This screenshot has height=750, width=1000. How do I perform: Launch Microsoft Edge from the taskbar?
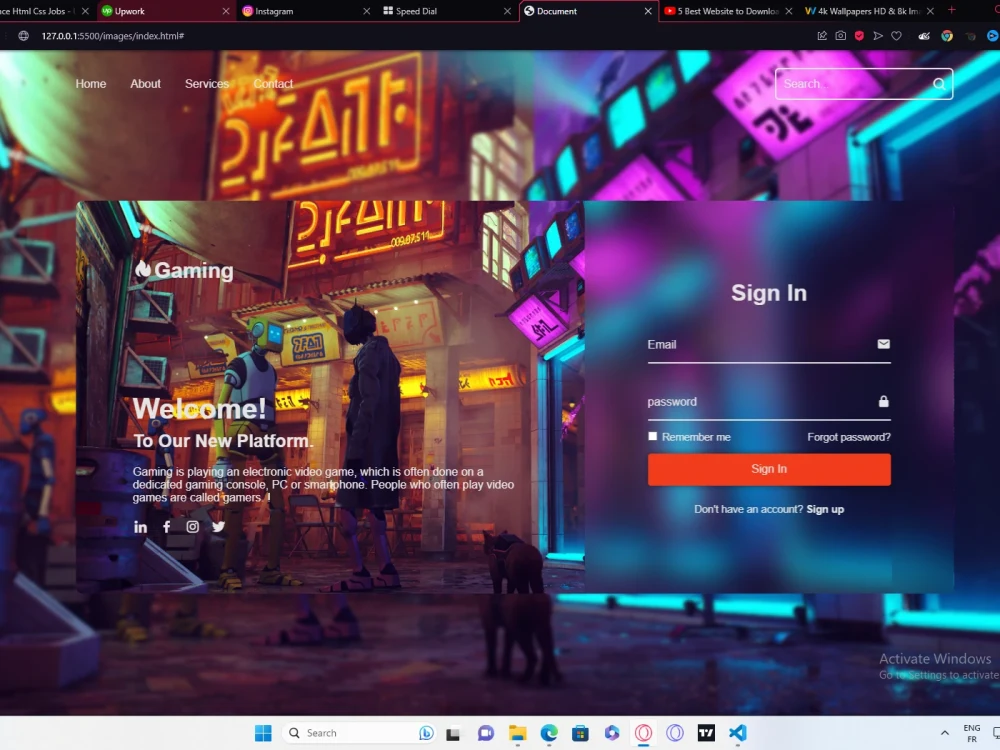548,733
